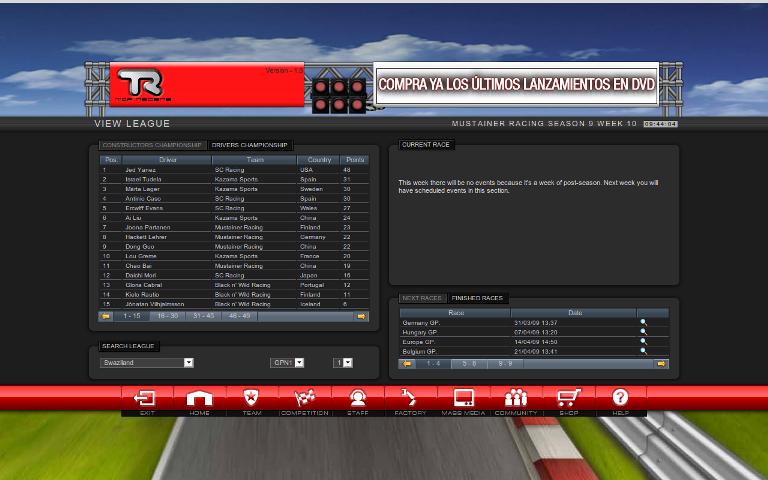This screenshot has height=480, width=768.
Task: Click the Exit icon in bottom menu
Action: pyautogui.click(x=145, y=398)
